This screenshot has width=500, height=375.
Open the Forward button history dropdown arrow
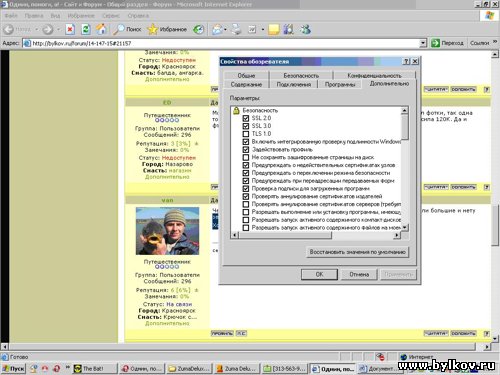coord(58,29)
